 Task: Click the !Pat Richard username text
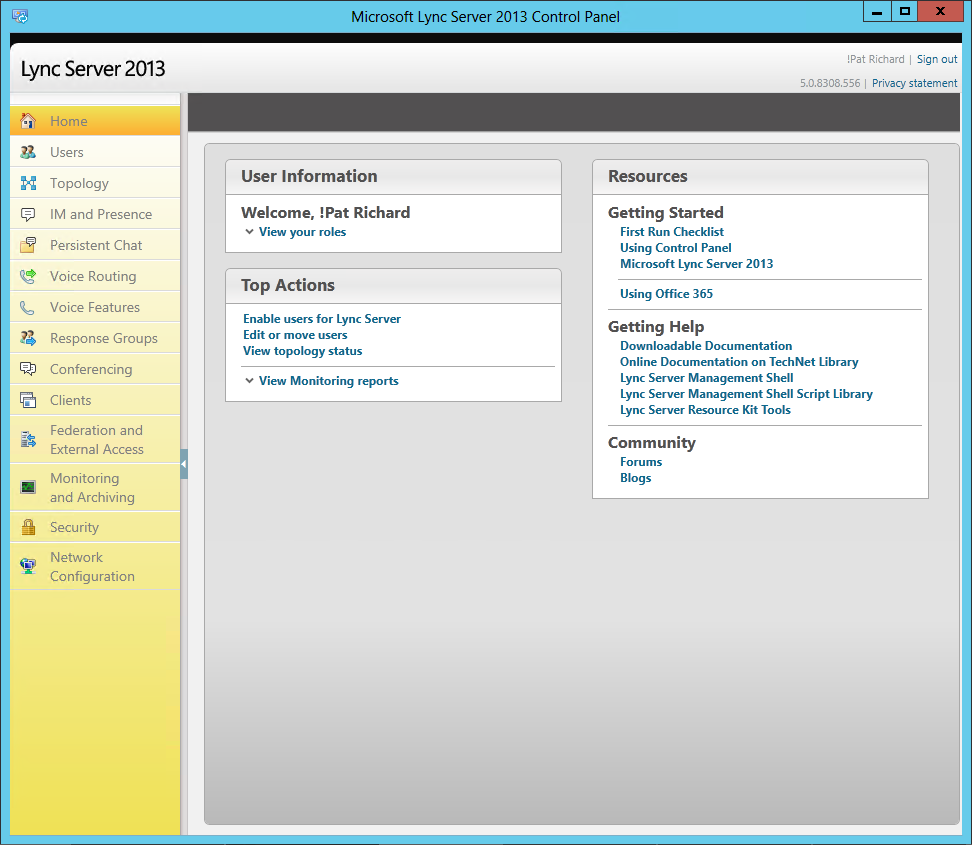coord(875,59)
